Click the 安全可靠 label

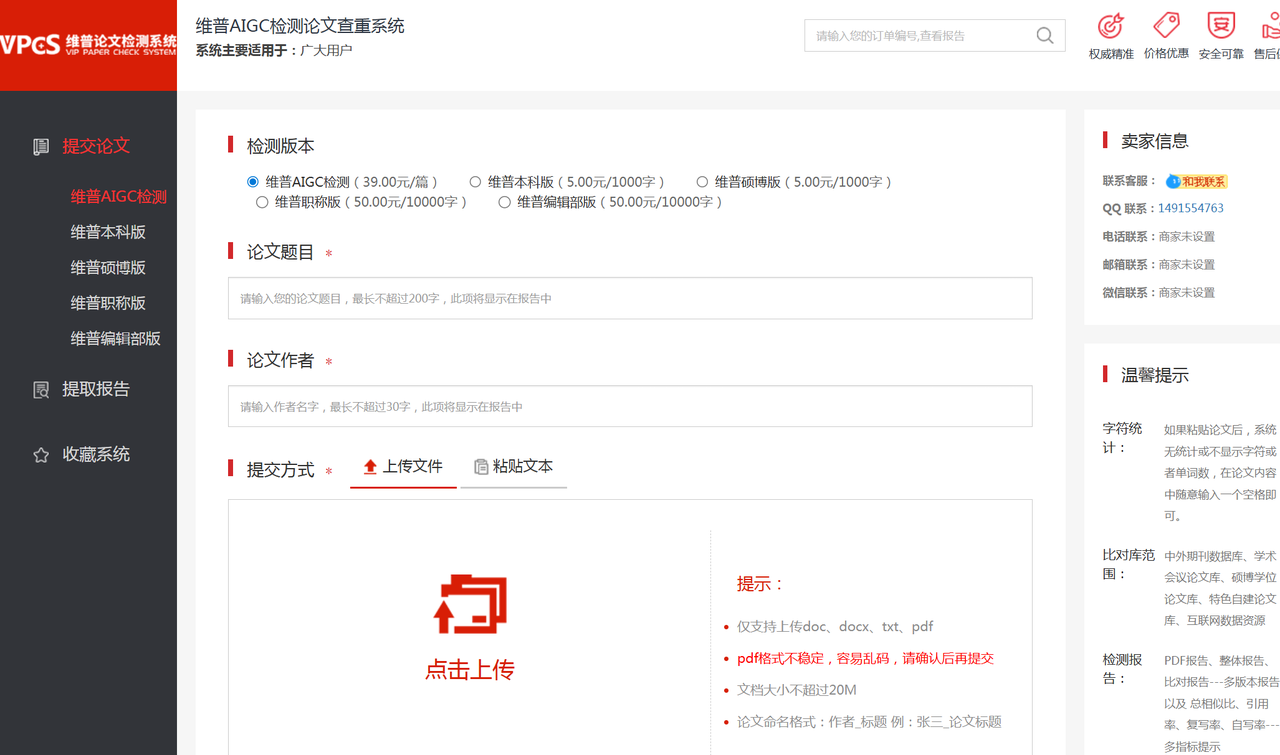1221,54
